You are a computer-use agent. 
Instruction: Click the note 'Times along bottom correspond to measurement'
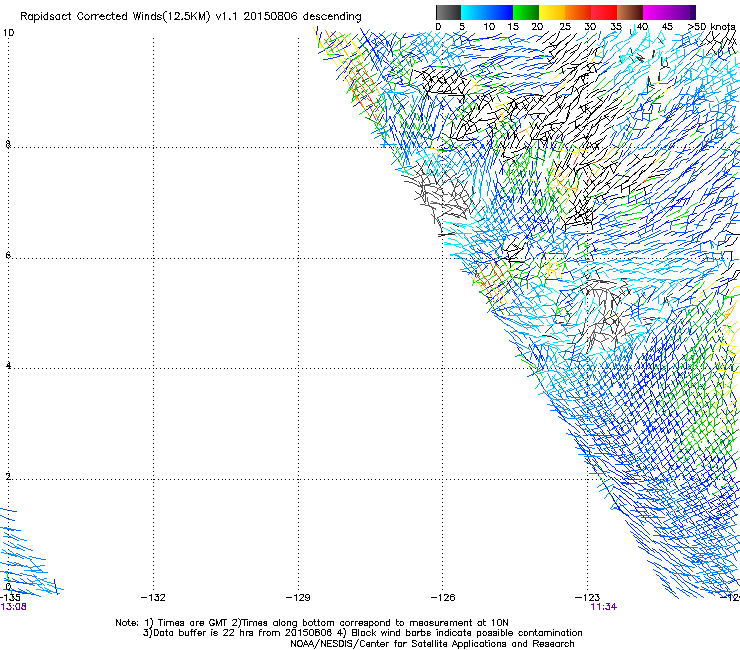pyautogui.click(x=357, y=623)
